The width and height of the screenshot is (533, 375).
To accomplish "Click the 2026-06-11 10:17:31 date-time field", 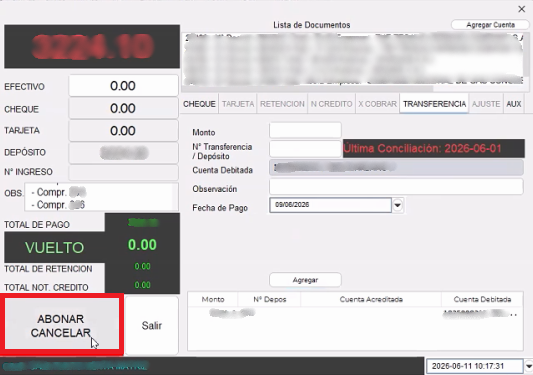I will pyautogui.click(x=475, y=366).
